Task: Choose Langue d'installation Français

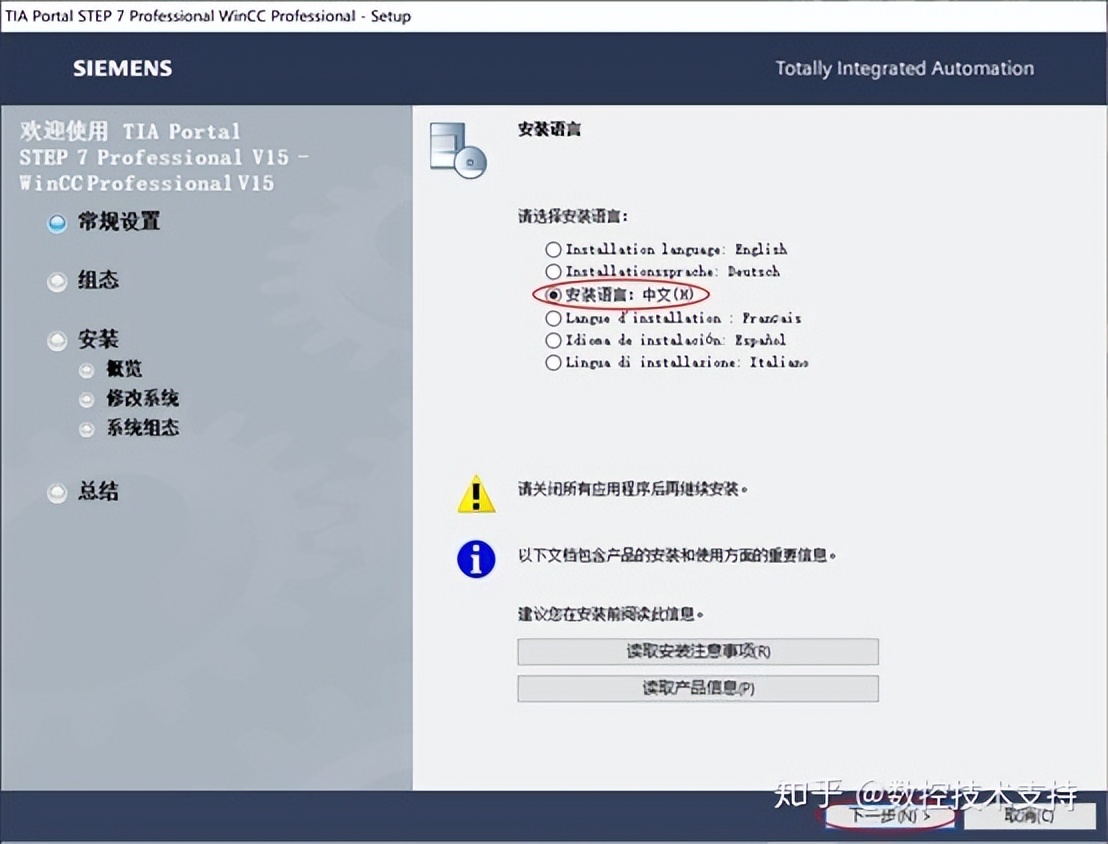Action: pos(554,318)
